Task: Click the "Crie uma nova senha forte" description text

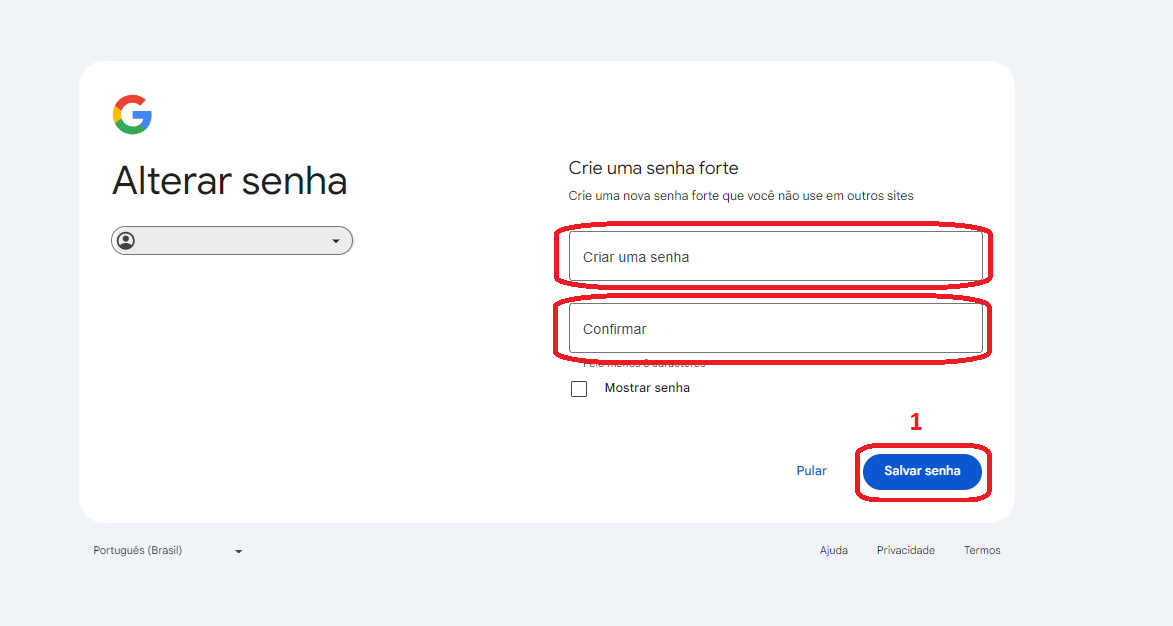Action: pos(740,196)
